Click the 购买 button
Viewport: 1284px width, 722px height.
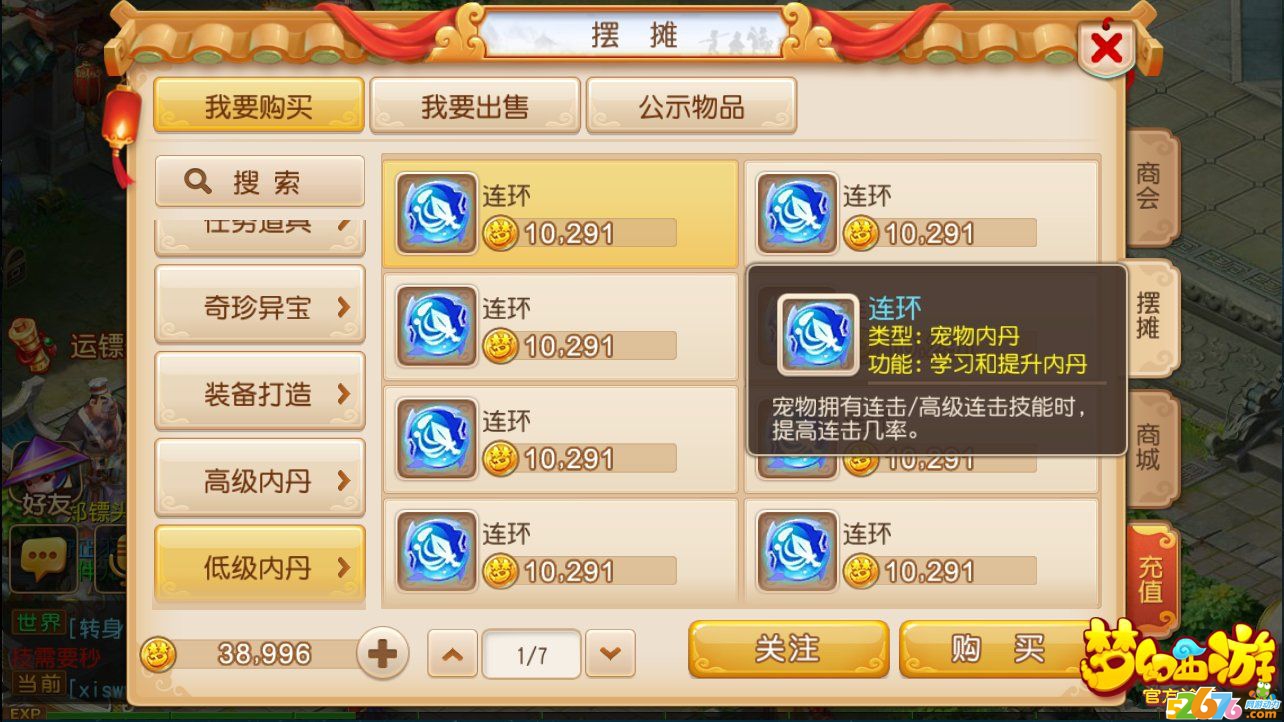point(998,650)
